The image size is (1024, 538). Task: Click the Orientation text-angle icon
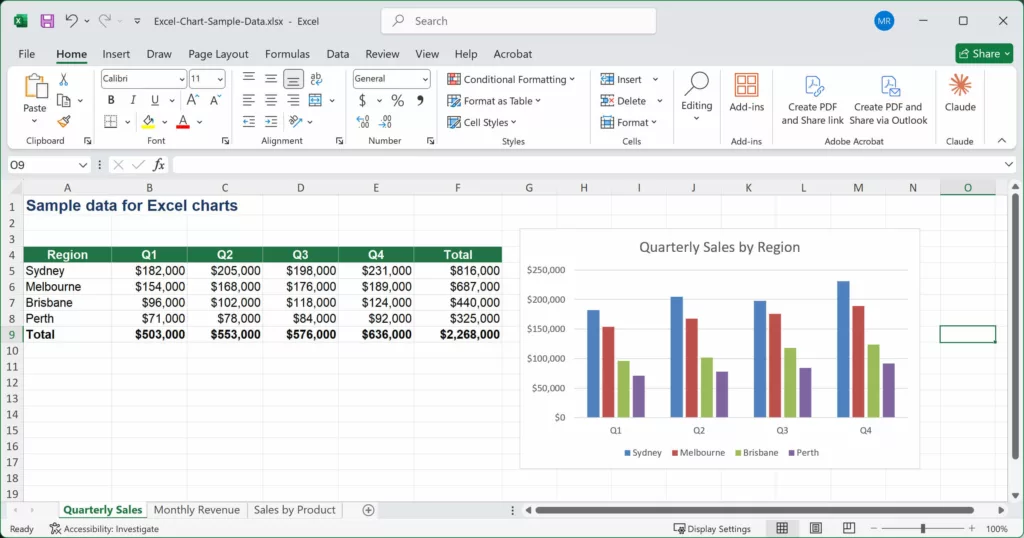(x=296, y=121)
